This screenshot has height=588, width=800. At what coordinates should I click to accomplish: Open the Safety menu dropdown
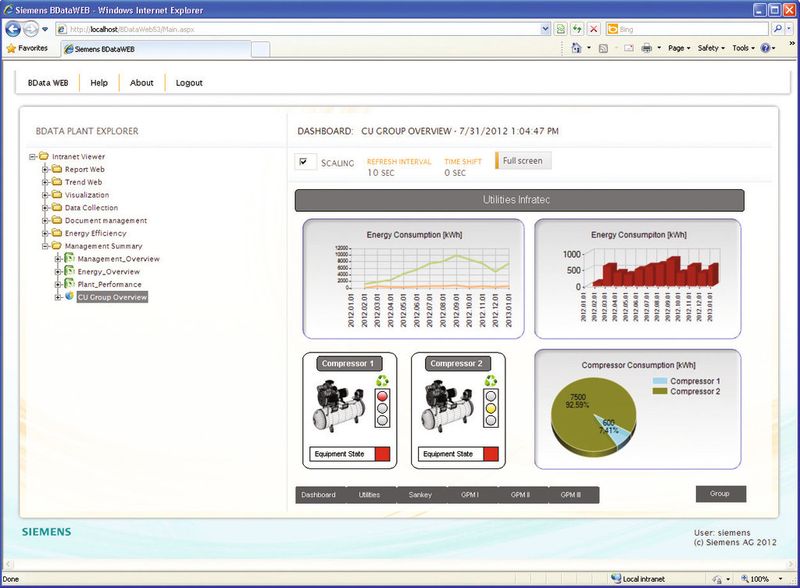[x=711, y=48]
